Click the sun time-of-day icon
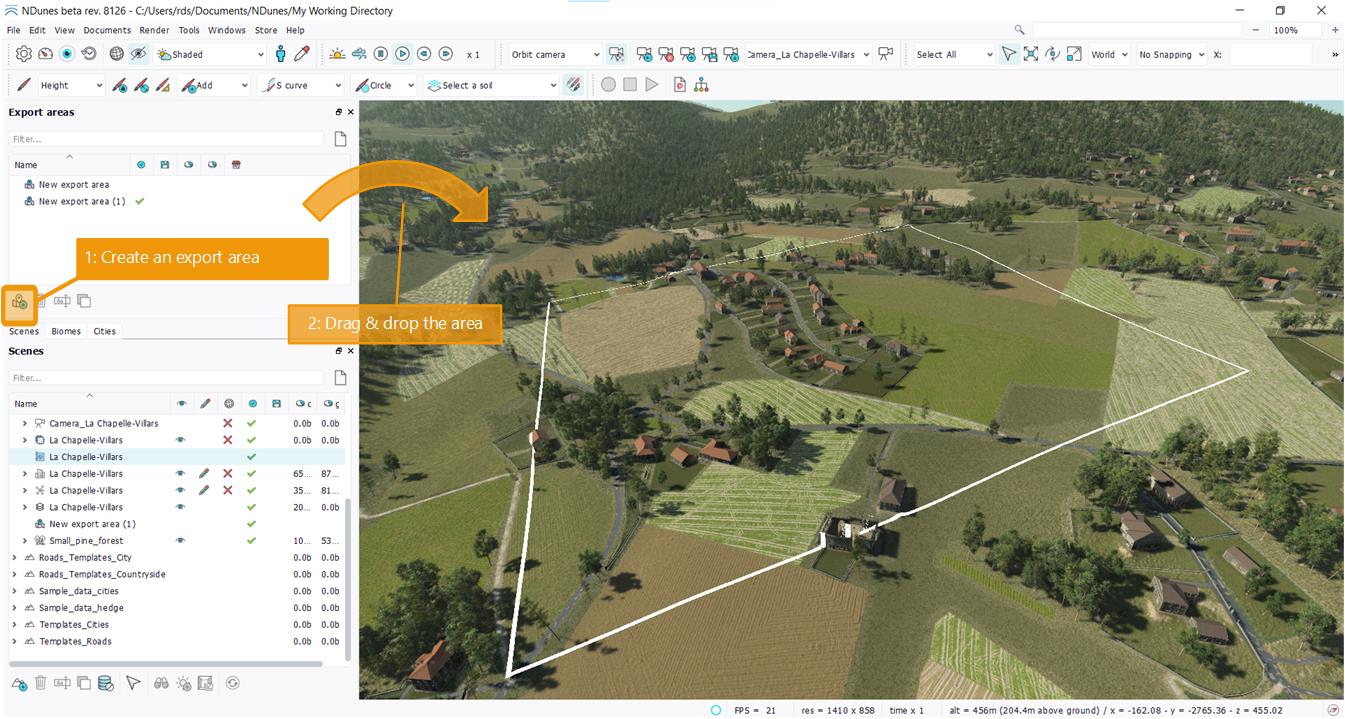The height and width of the screenshot is (719, 1345). [x=337, y=55]
